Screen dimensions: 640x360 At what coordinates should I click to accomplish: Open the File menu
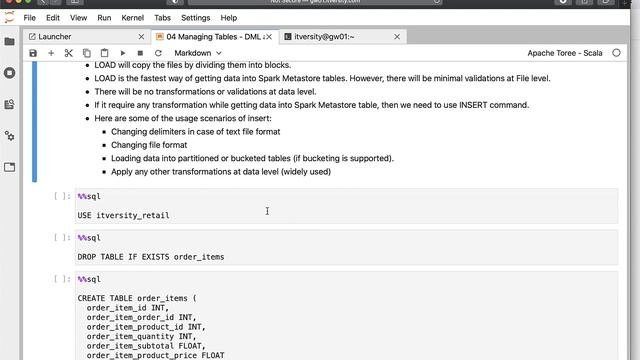pyautogui.click(x=29, y=18)
